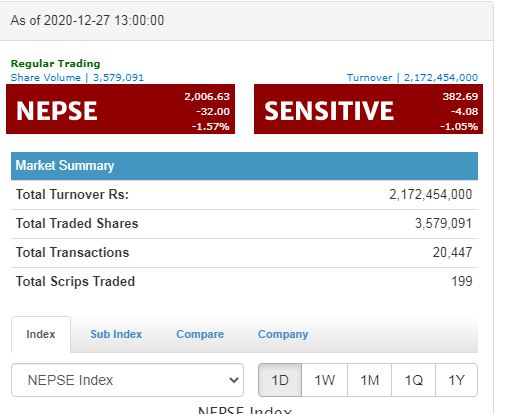The height and width of the screenshot is (414, 529).
Task: Select the Total Scrips Traded row
Action: 245,282
